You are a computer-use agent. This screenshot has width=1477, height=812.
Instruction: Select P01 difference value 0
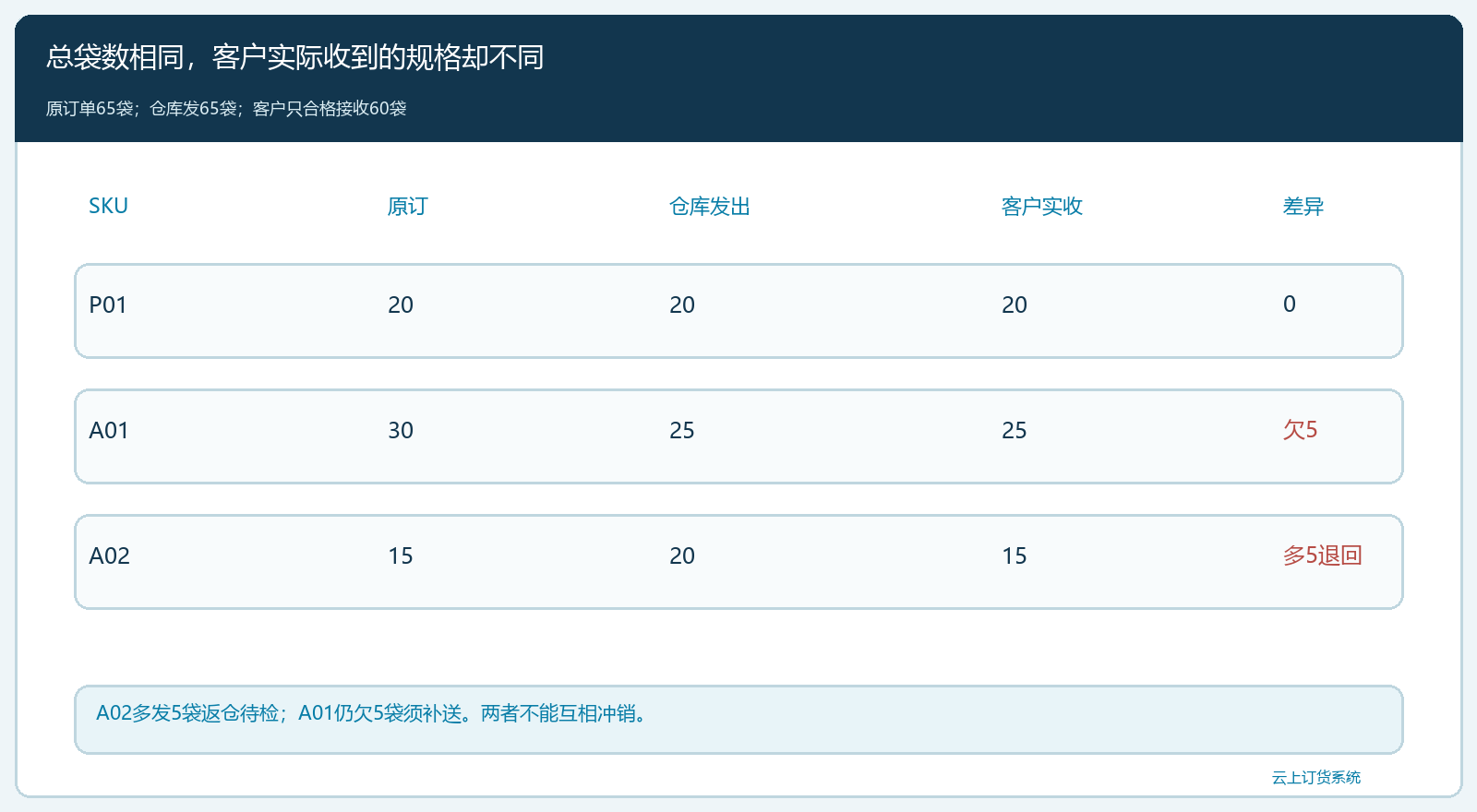coord(1290,304)
